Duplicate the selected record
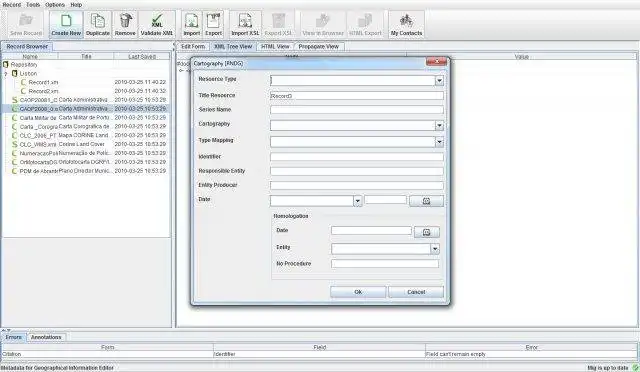This screenshot has height=372, width=640. (x=98, y=25)
